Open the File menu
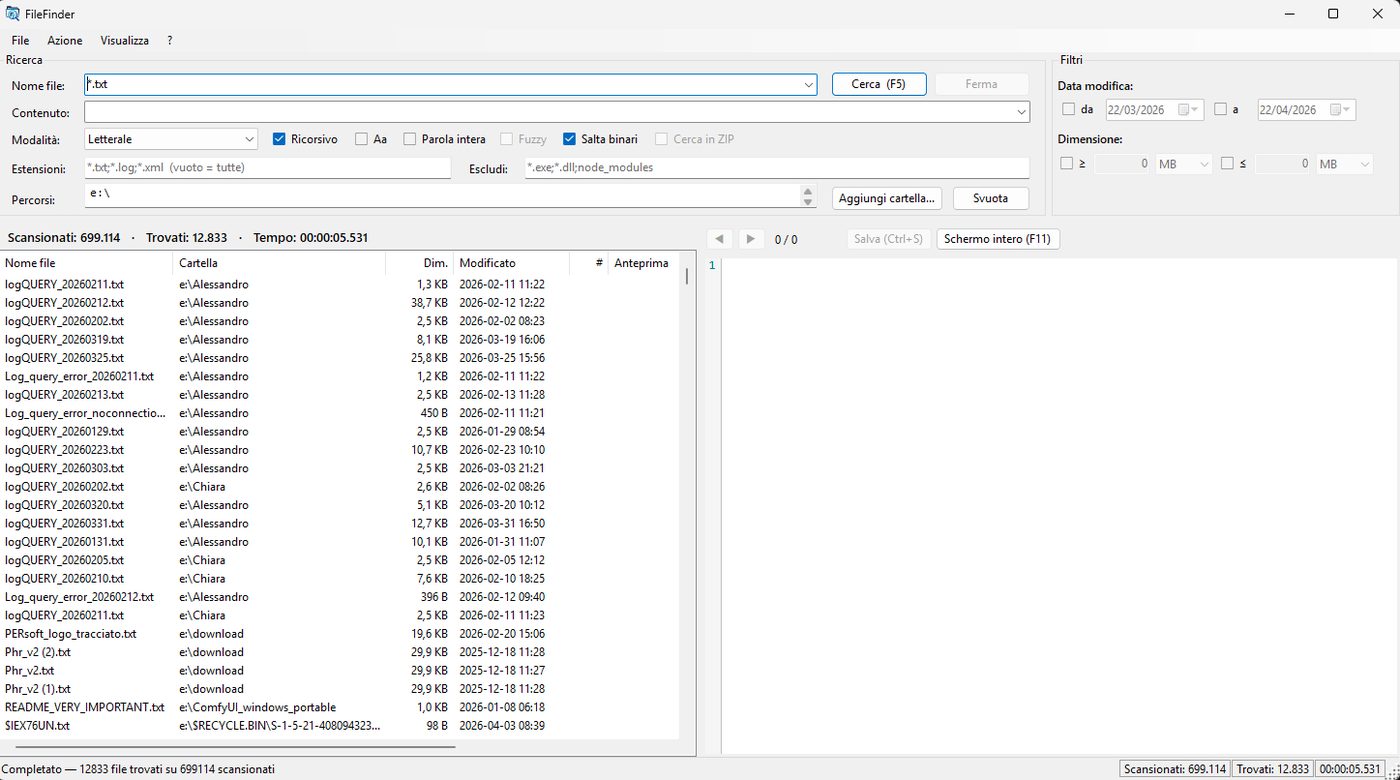 [x=20, y=41]
